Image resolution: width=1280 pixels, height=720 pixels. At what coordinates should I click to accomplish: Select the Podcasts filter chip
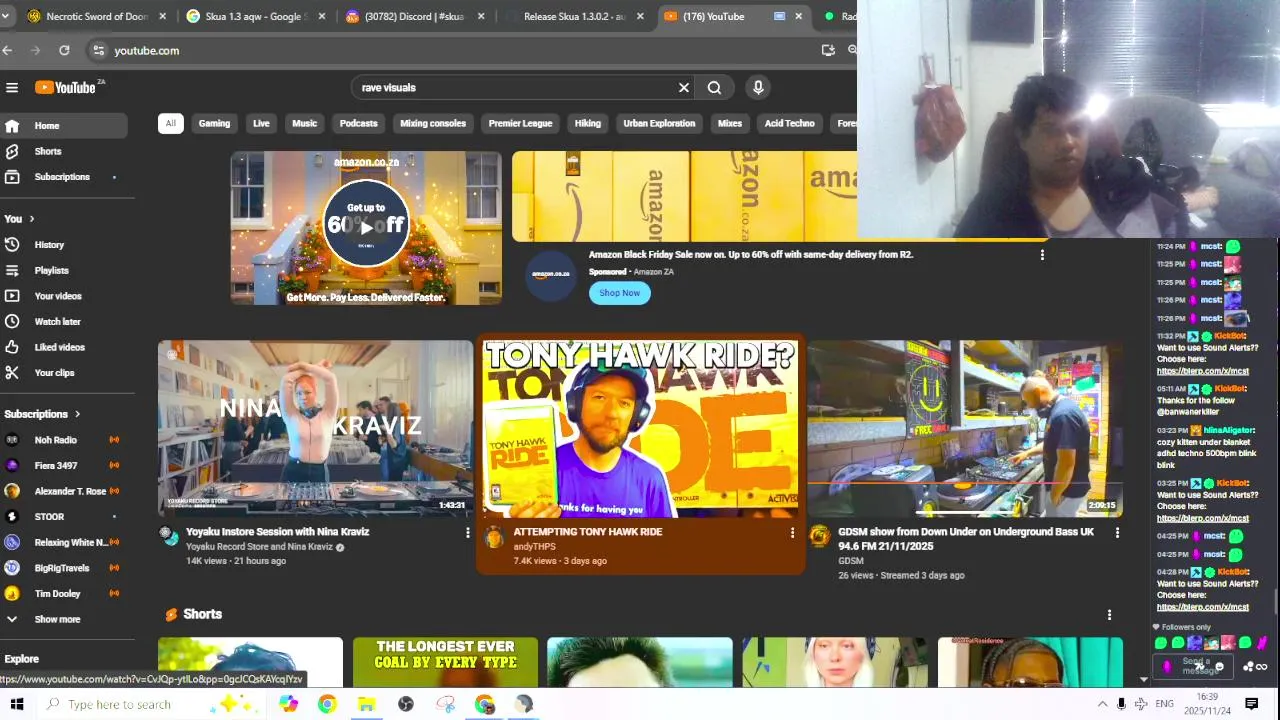[358, 124]
